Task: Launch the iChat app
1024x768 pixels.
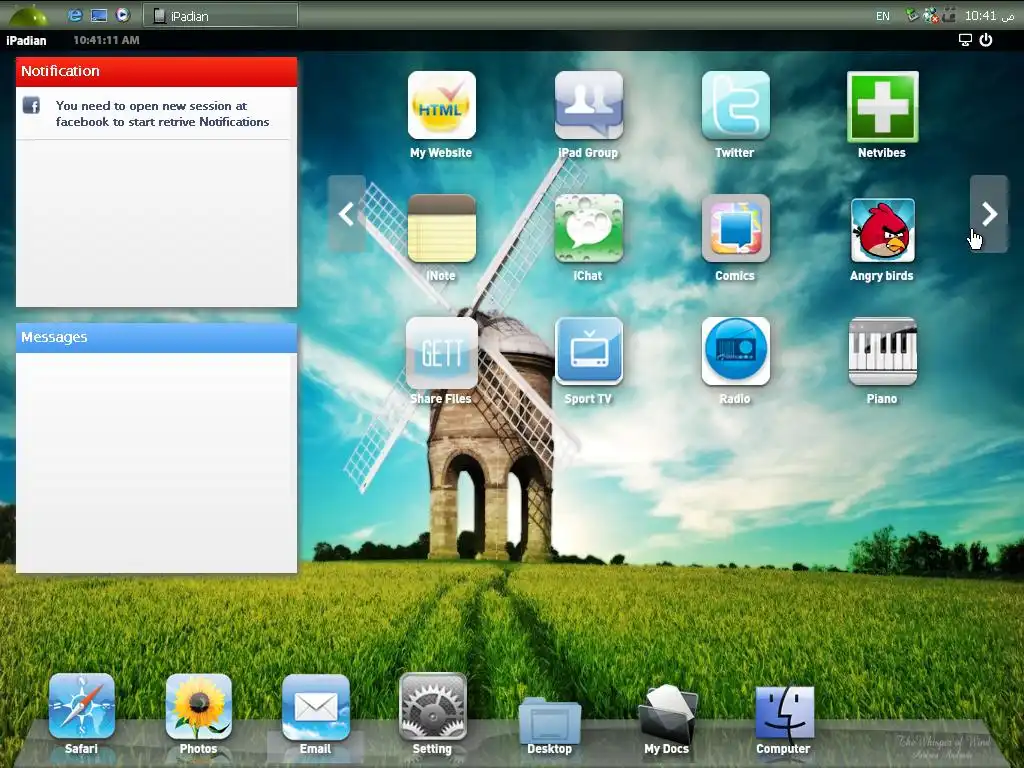Action: coord(588,228)
